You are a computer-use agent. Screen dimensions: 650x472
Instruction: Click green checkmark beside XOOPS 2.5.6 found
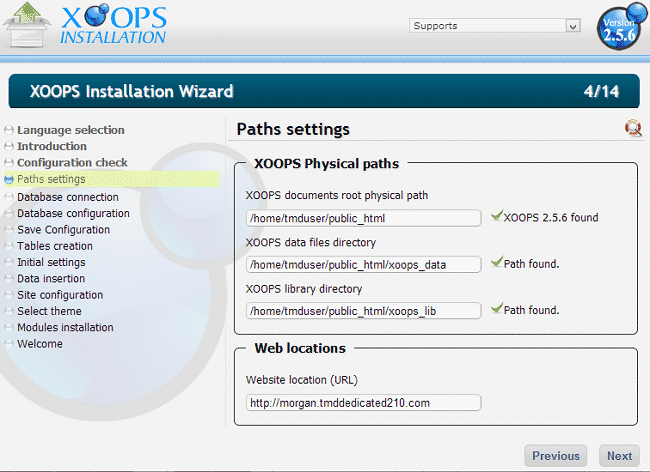pos(496,216)
